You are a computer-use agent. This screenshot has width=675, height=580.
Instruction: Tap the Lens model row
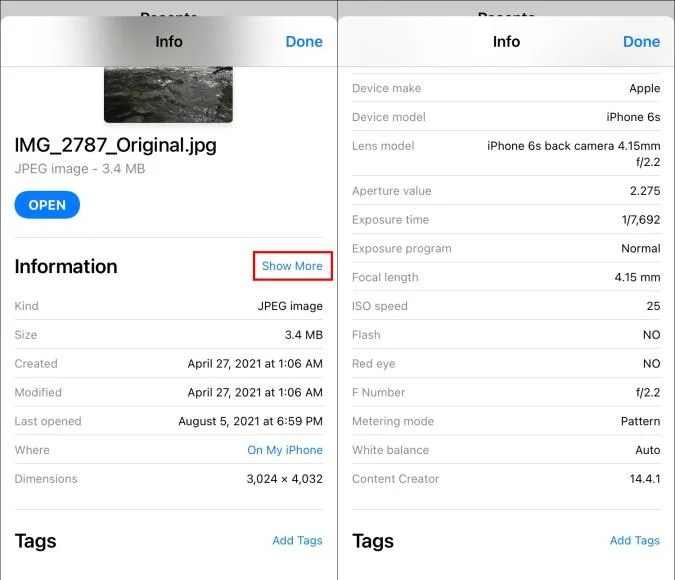[506, 154]
